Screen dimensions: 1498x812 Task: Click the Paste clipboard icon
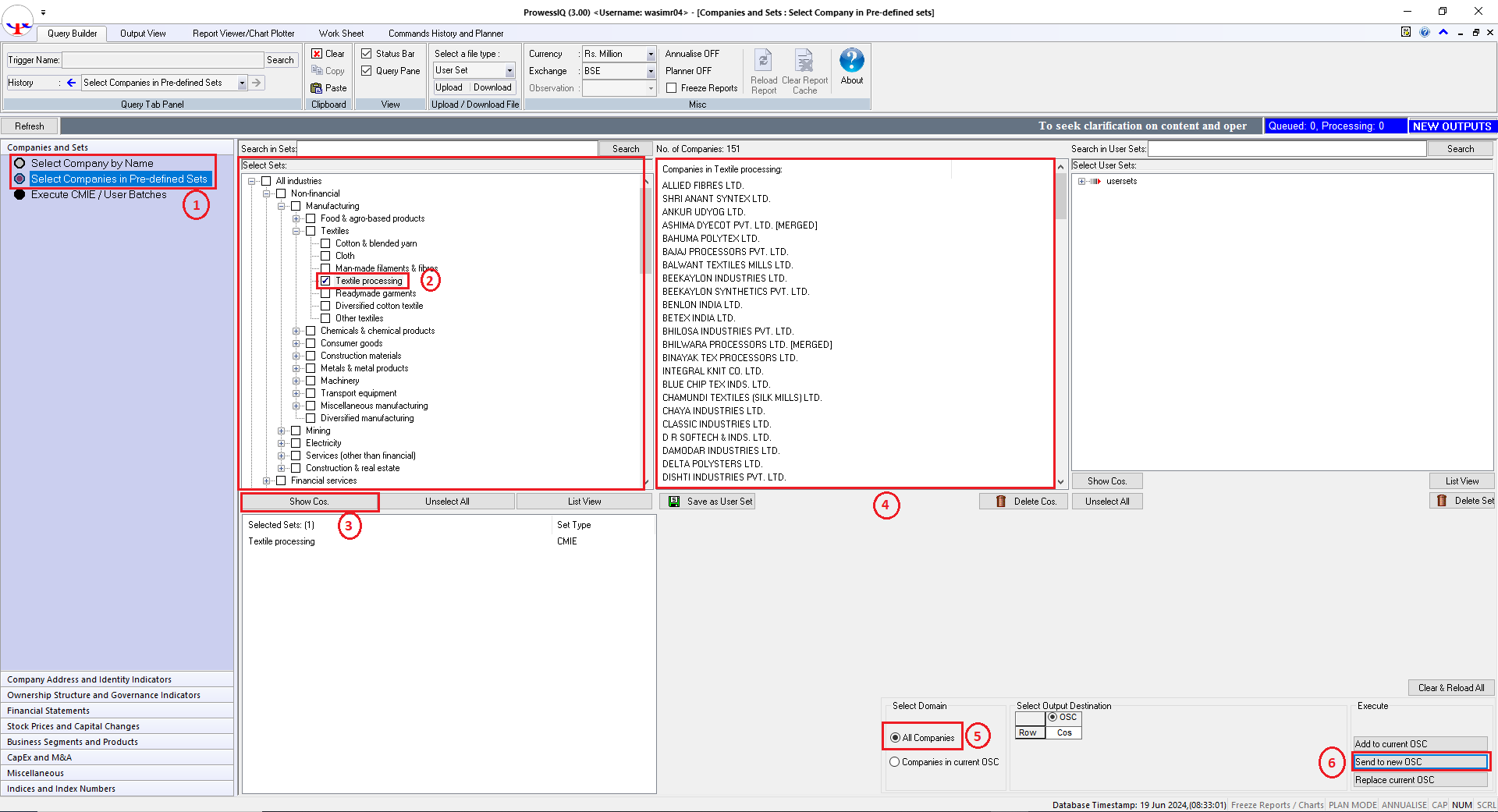317,88
